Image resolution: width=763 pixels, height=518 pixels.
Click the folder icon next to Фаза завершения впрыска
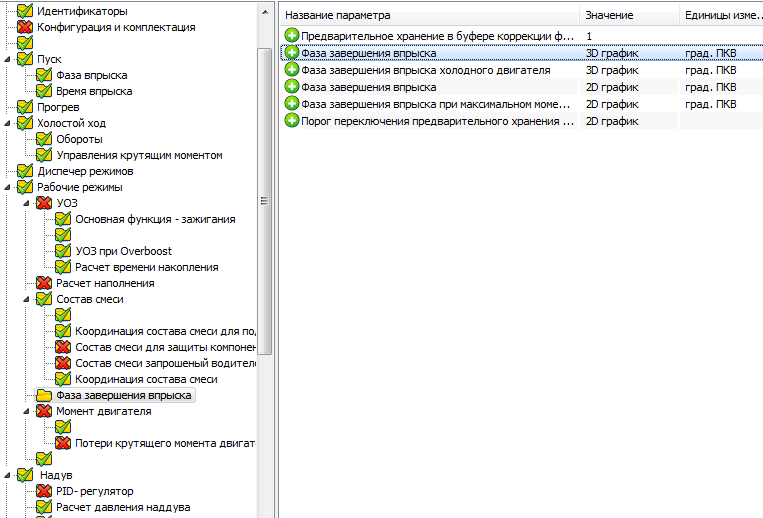click(44, 395)
